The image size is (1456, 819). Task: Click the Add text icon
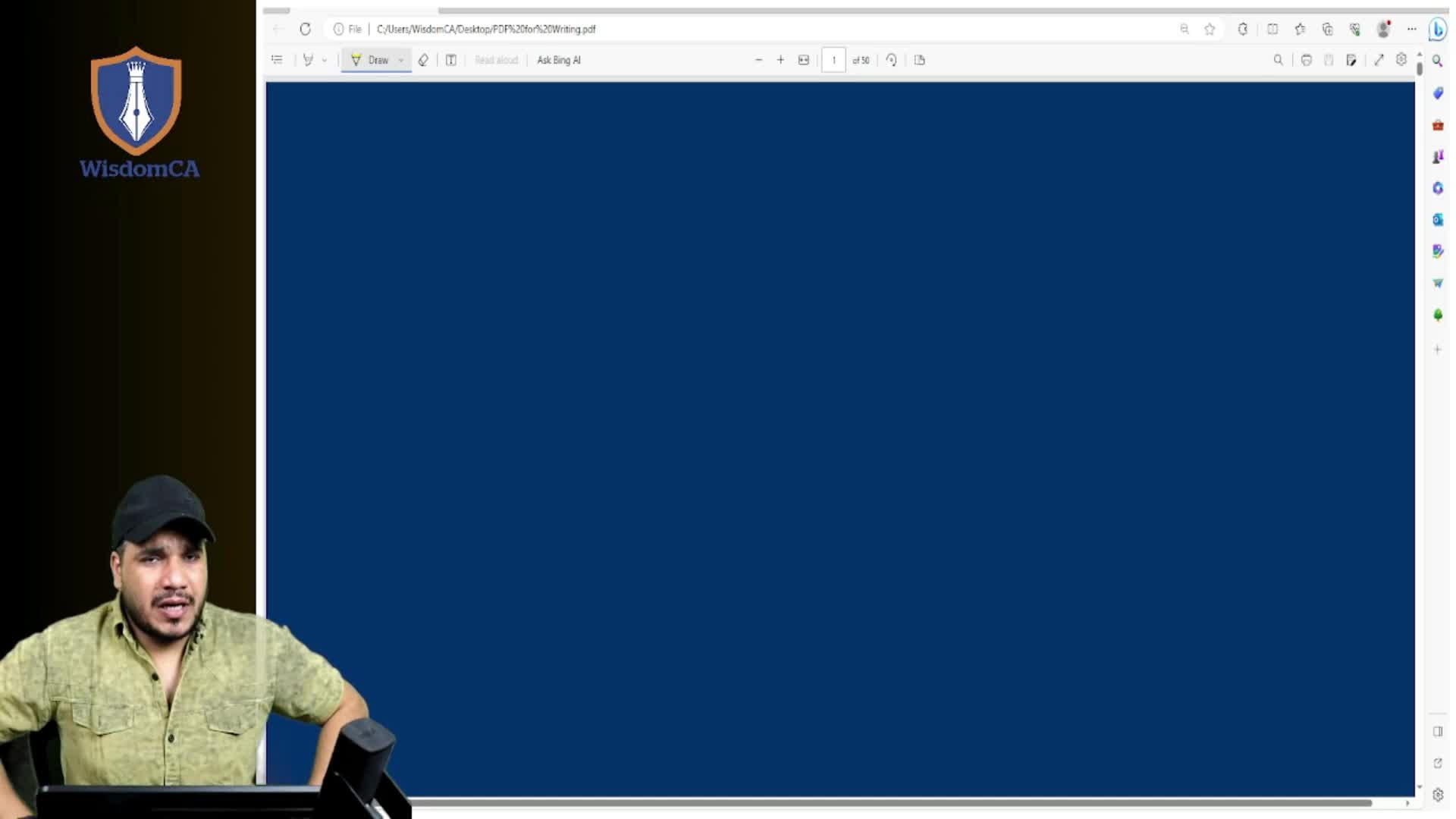click(x=451, y=60)
